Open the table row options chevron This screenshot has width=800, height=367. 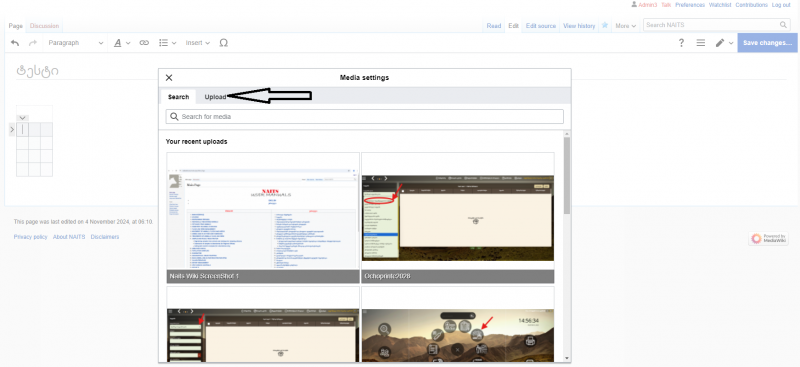coord(12,130)
